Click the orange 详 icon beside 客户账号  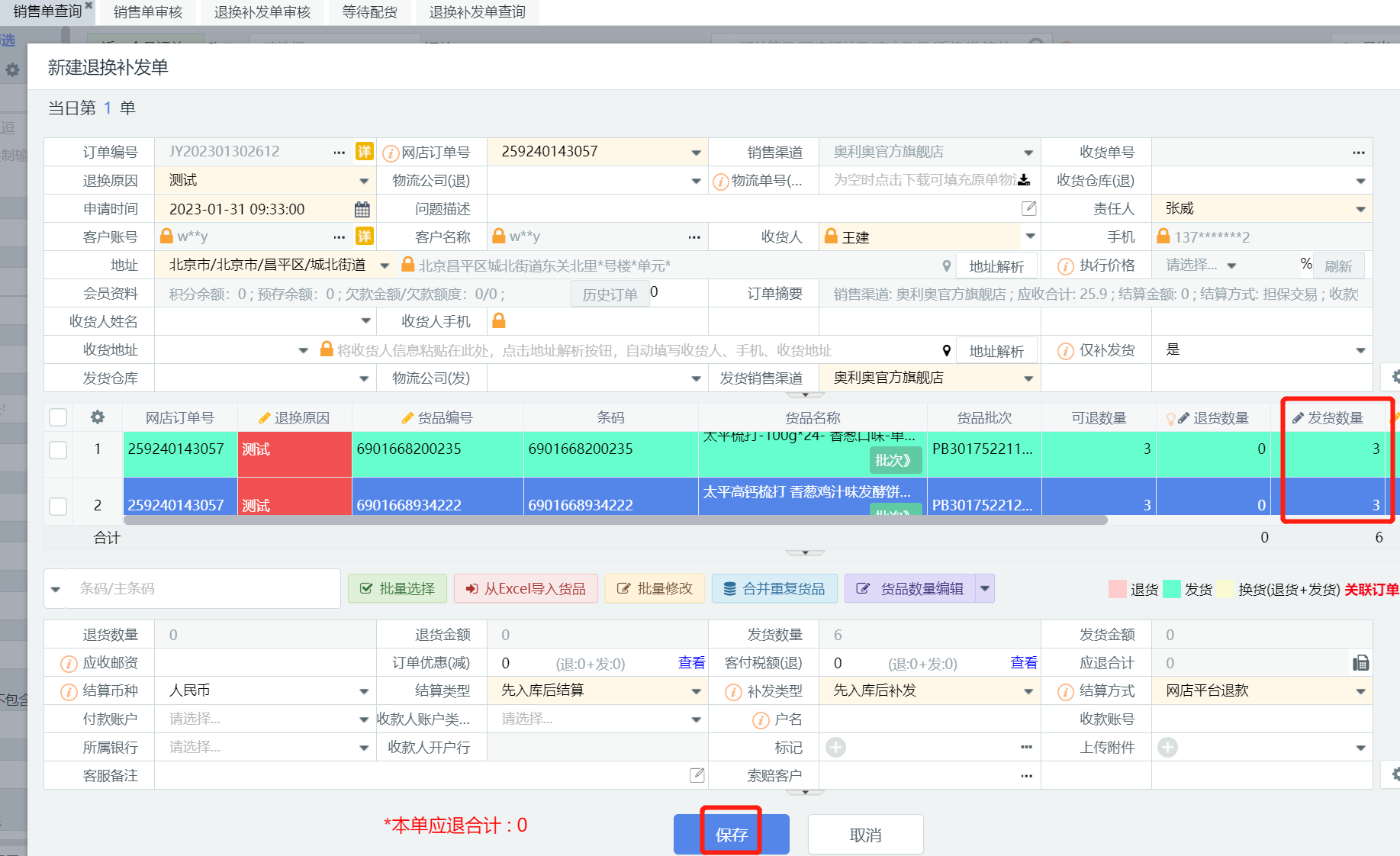365,237
